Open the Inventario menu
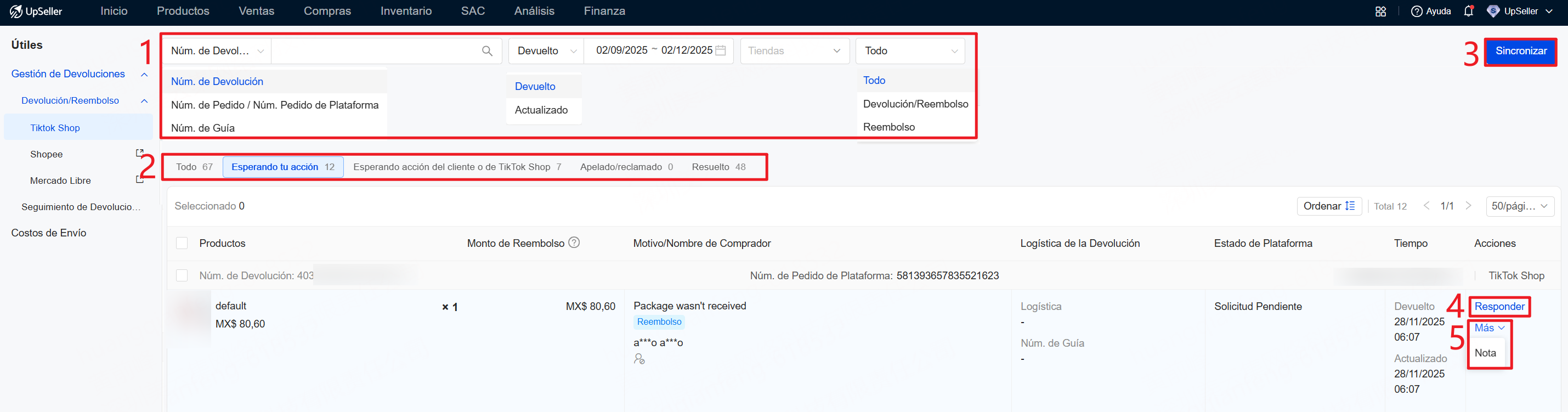 tap(405, 11)
